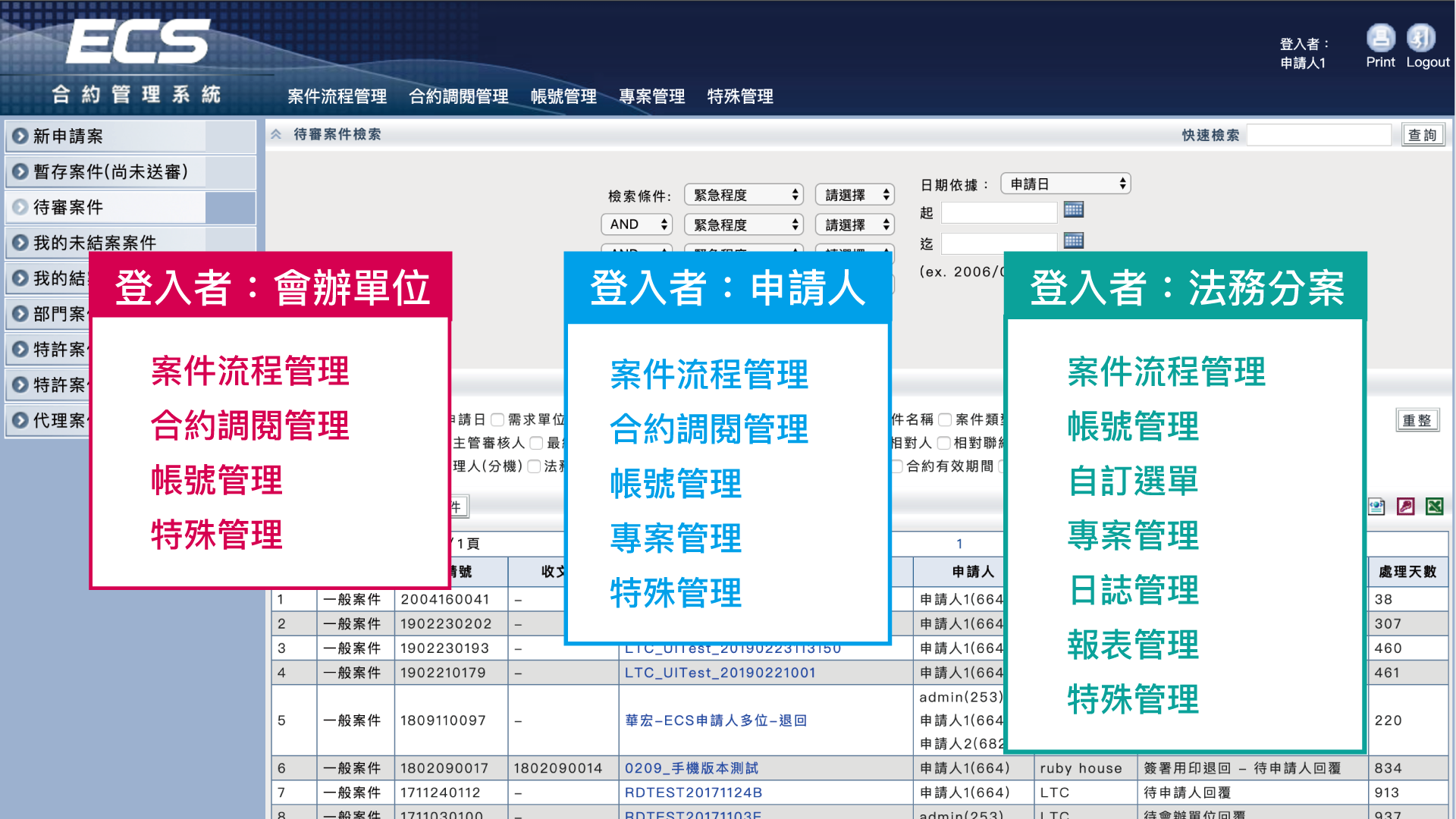Screen dimensions: 1456x819
Task: Go to results page 1 link
Action: (x=959, y=544)
